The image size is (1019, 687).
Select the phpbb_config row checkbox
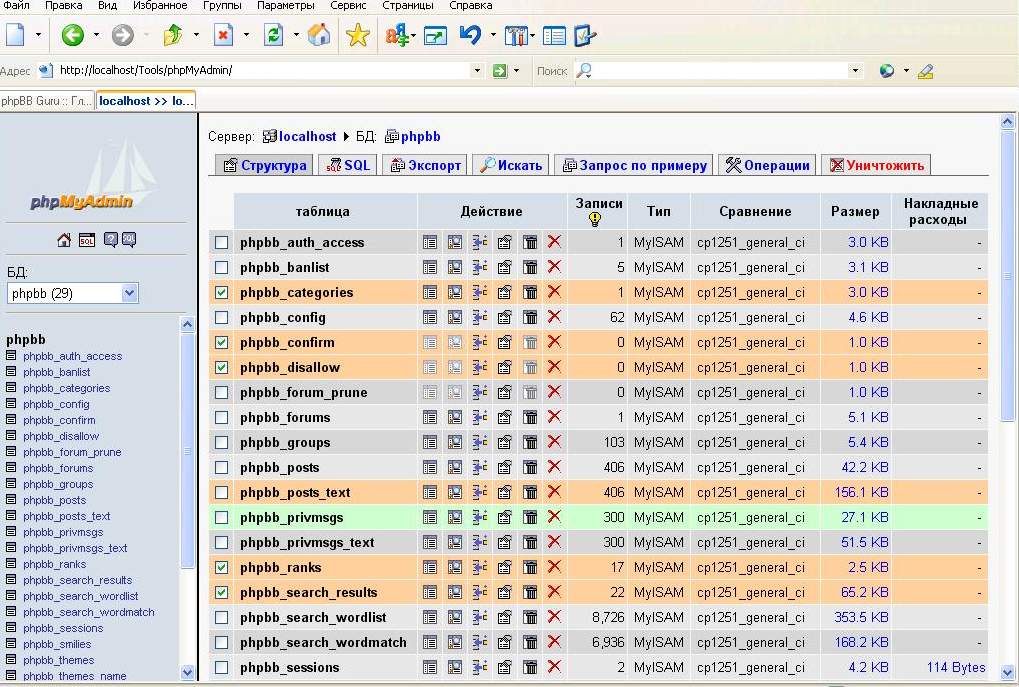click(x=222, y=317)
